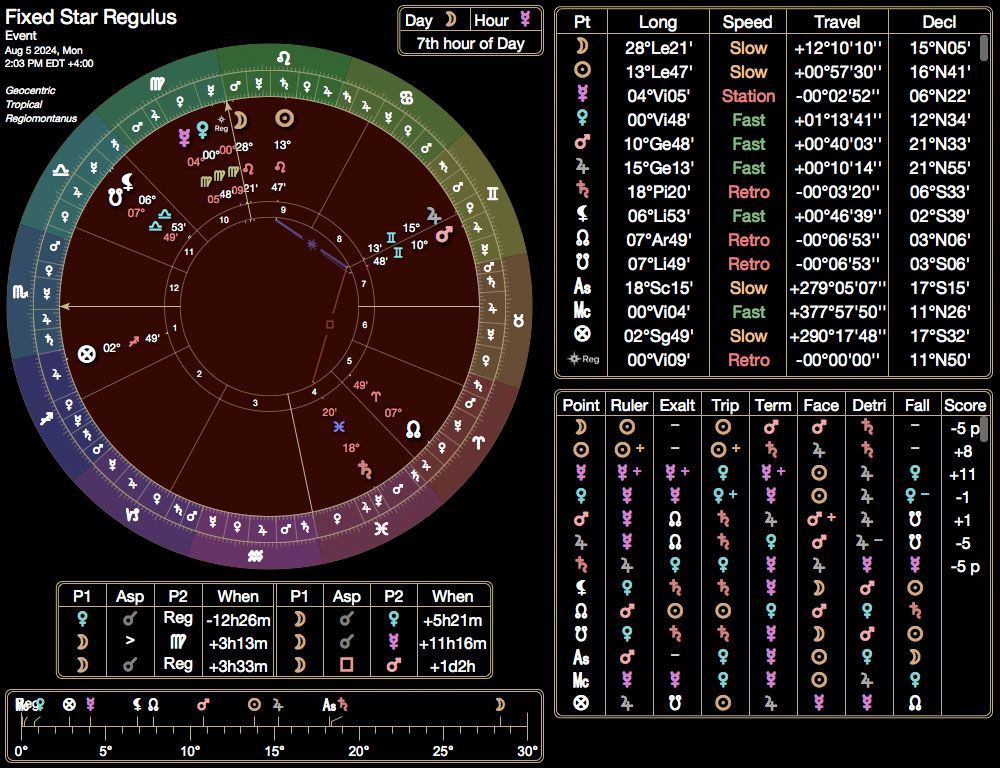Click the Mars declination 21°N33'
The image size is (1000, 768).
[x=939, y=144]
